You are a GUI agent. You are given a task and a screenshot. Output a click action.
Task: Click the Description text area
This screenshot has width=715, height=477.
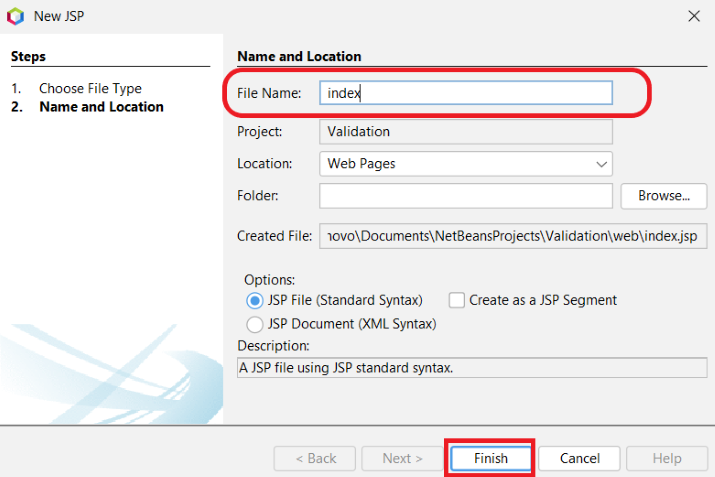(471, 367)
